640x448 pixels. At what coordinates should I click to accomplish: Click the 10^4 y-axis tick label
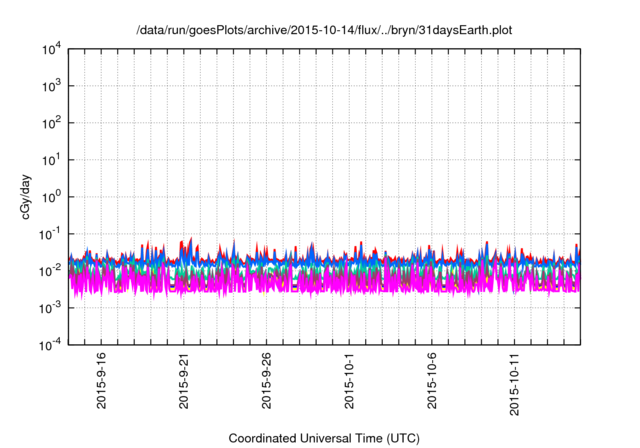click(x=51, y=49)
